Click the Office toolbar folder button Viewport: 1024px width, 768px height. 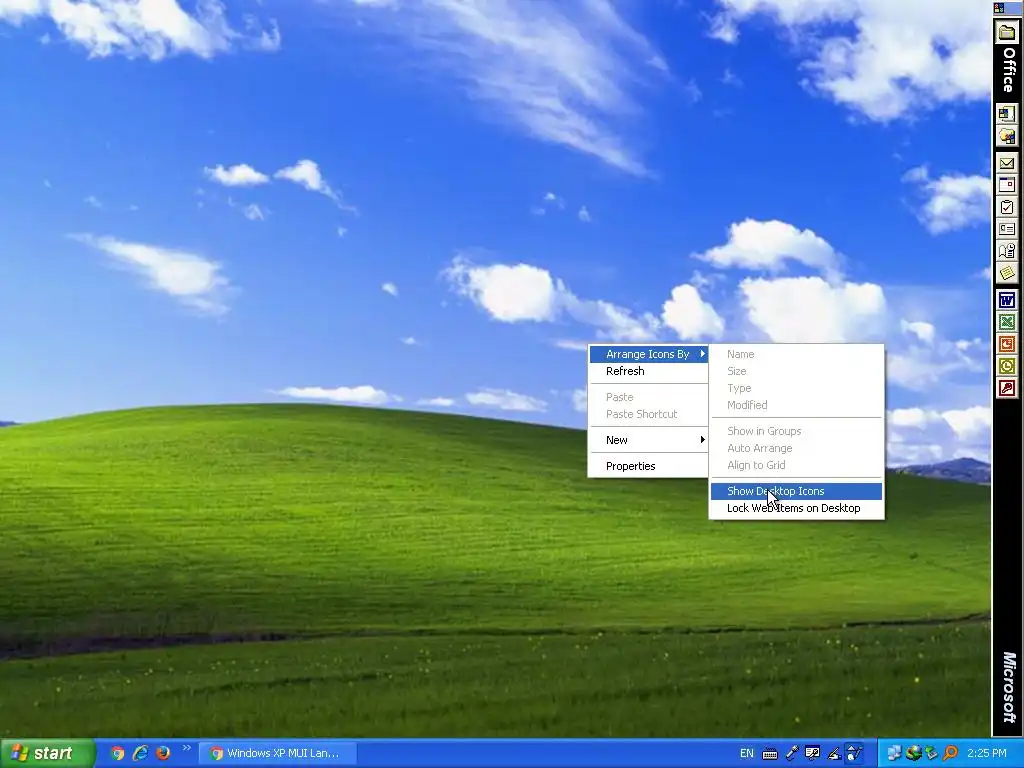(x=1006, y=33)
